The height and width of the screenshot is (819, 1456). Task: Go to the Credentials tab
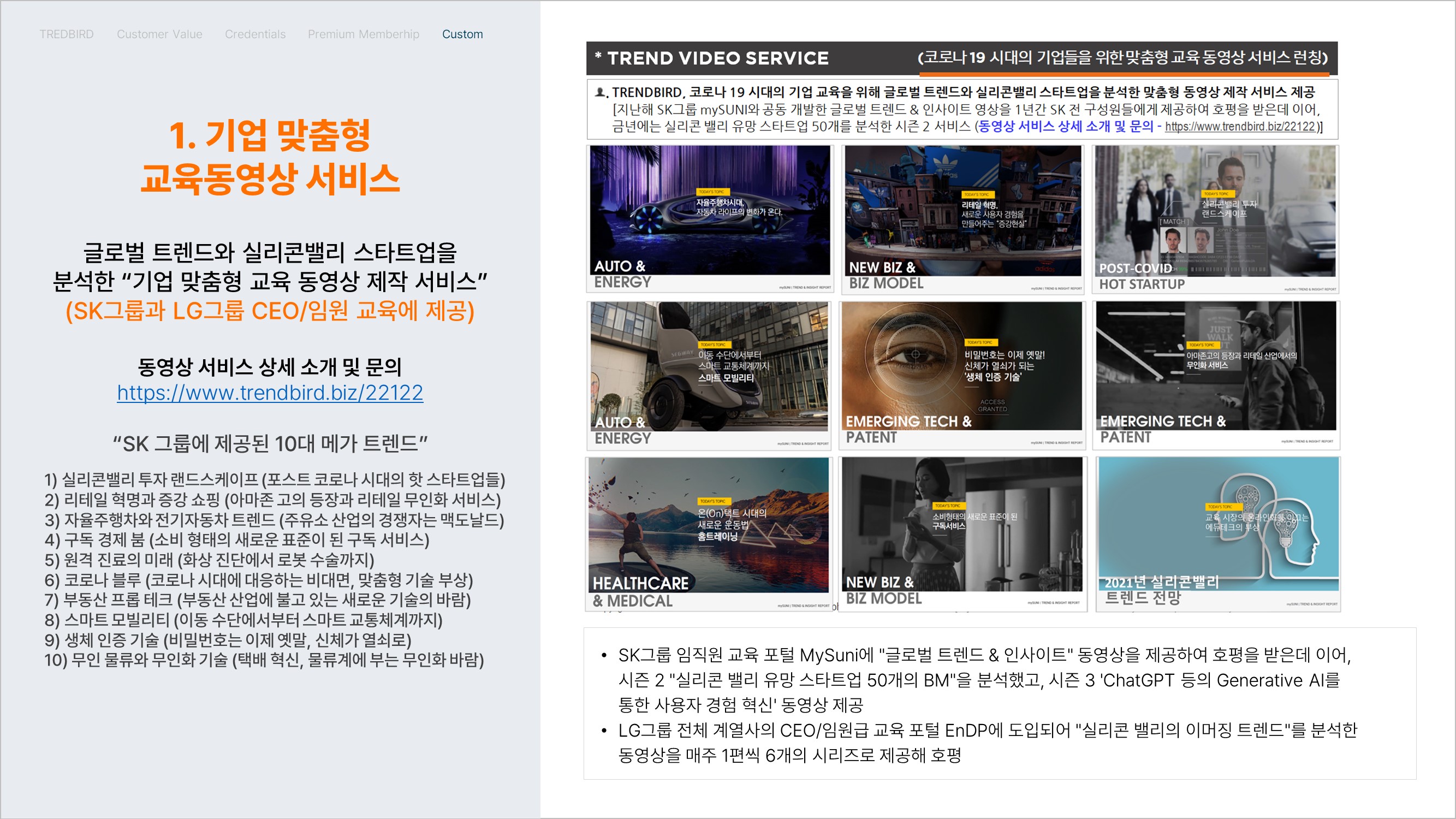pos(255,34)
